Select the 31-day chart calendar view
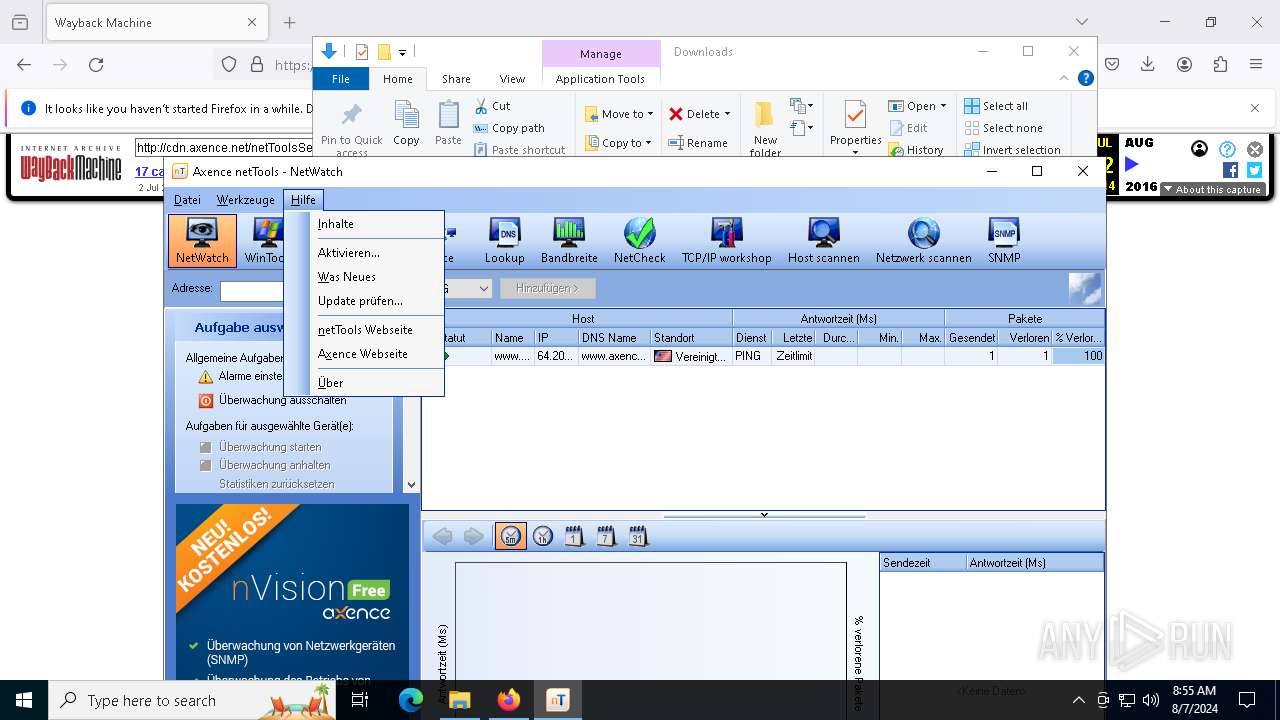Image resolution: width=1280 pixels, height=720 pixels. [x=638, y=537]
